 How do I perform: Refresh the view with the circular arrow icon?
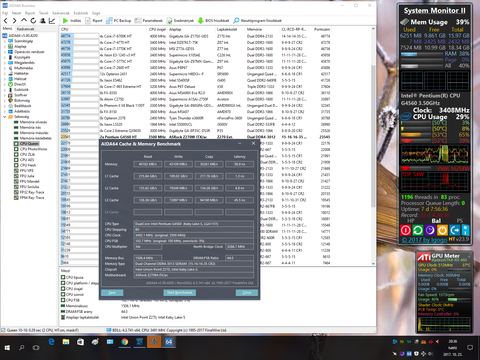(33, 21)
